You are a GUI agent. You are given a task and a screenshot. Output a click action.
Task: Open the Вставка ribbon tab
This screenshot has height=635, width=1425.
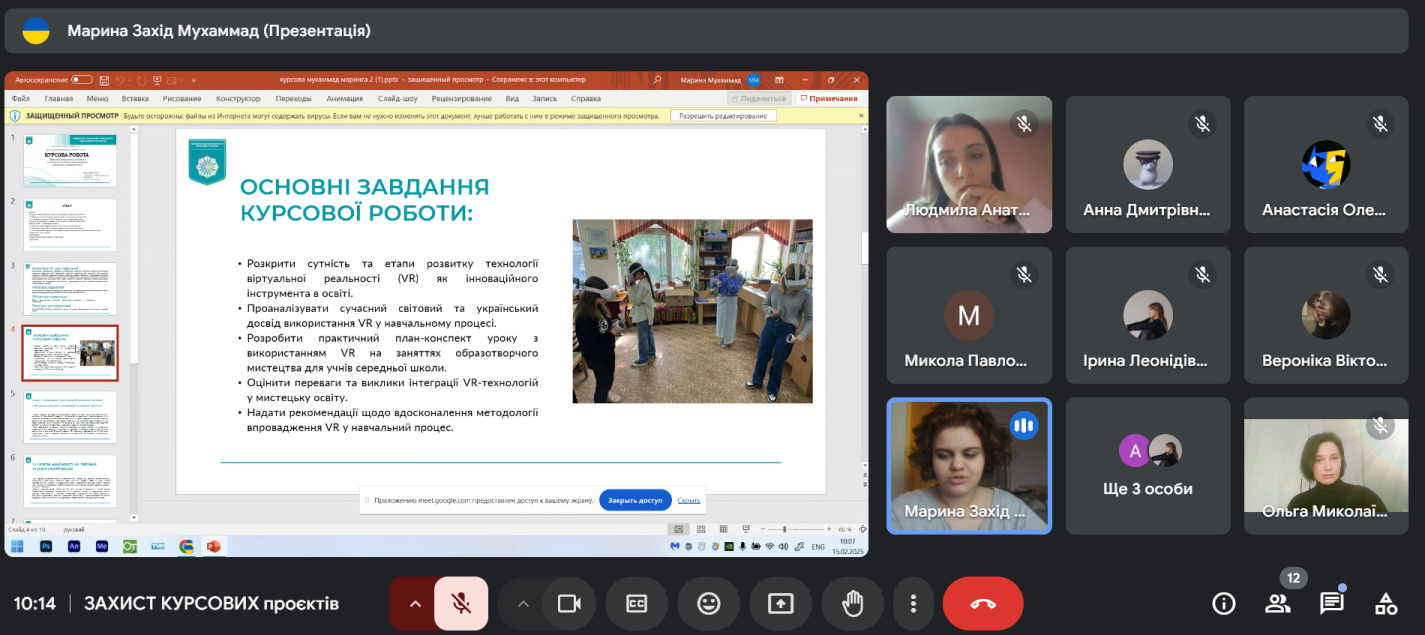[x=135, y=99]
